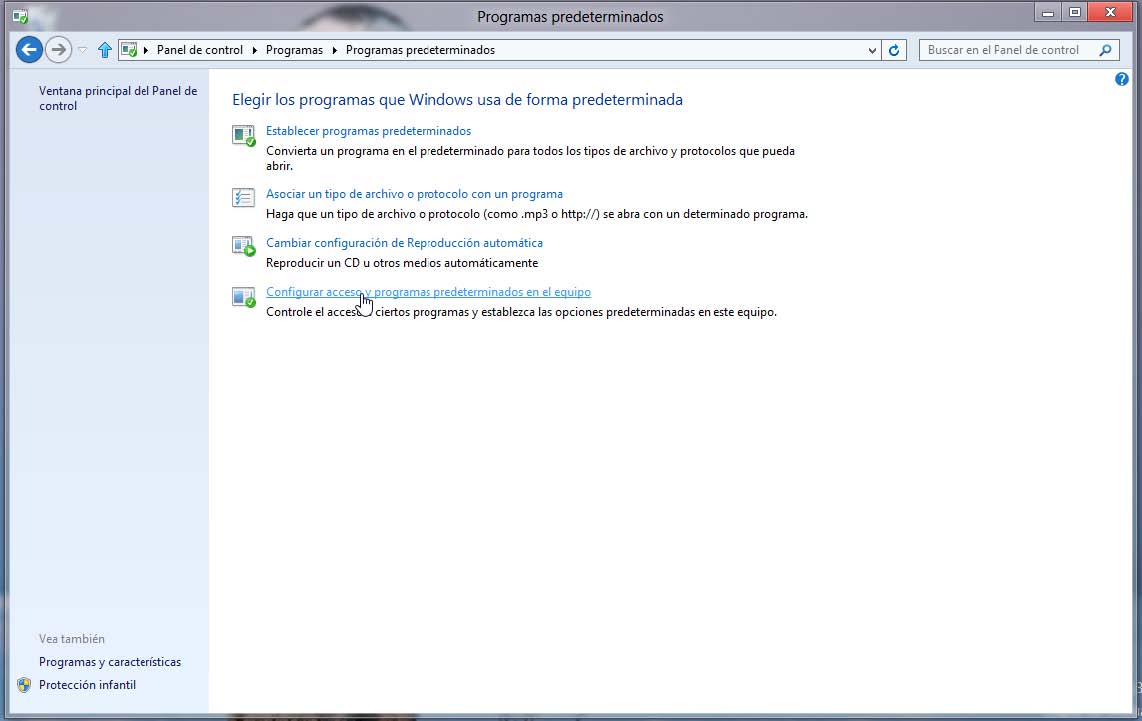Open 'Cambiar configuración de Reproducción automática'
1142x721 pixels.
coord(404,243)
